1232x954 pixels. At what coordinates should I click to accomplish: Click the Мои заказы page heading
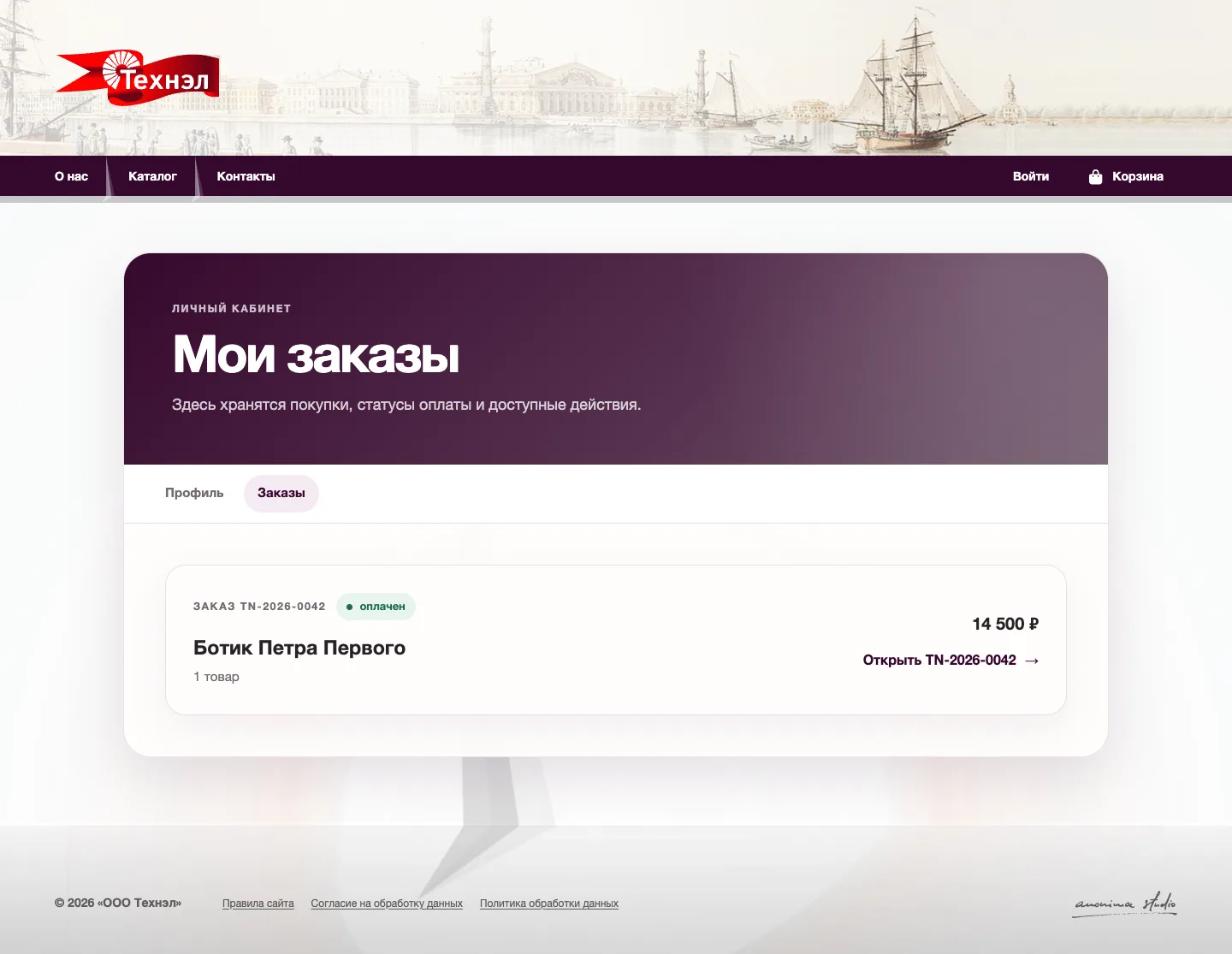click(316, 354)
